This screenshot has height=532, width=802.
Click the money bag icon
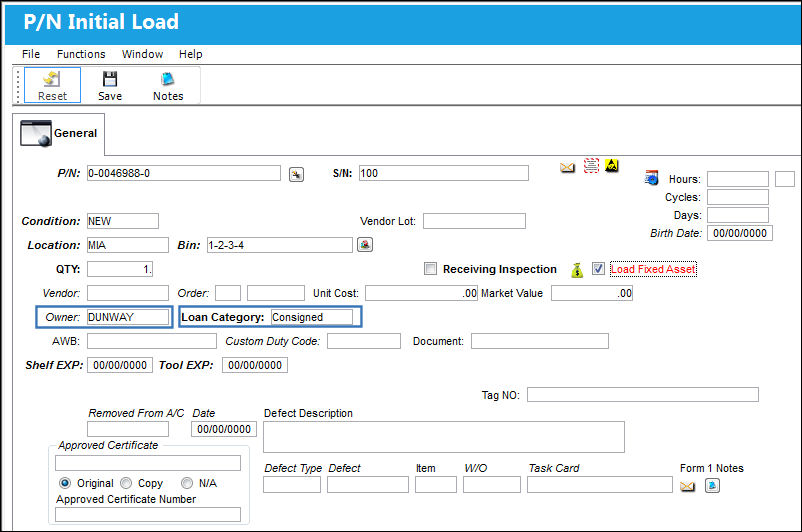click(x=577, y=270)
